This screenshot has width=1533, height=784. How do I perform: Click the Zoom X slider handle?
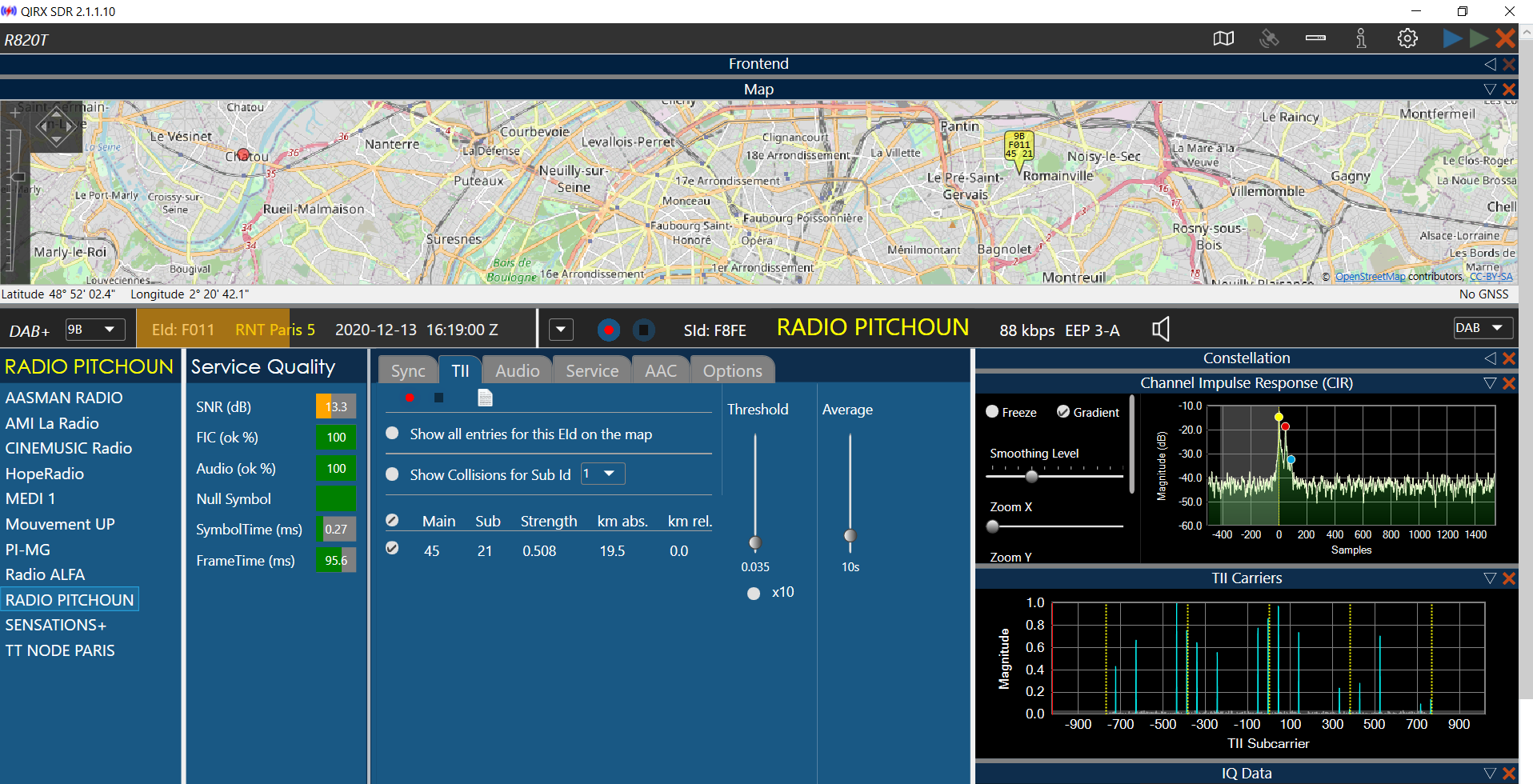point(993,526)
